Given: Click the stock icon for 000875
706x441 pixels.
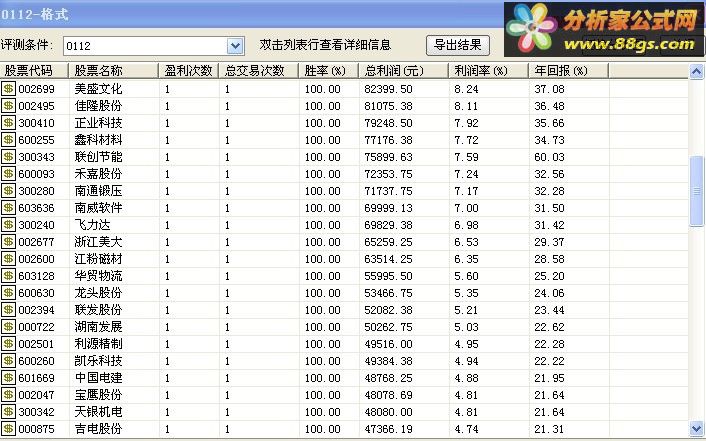Looking at the screenshot, I should (8, 429).
